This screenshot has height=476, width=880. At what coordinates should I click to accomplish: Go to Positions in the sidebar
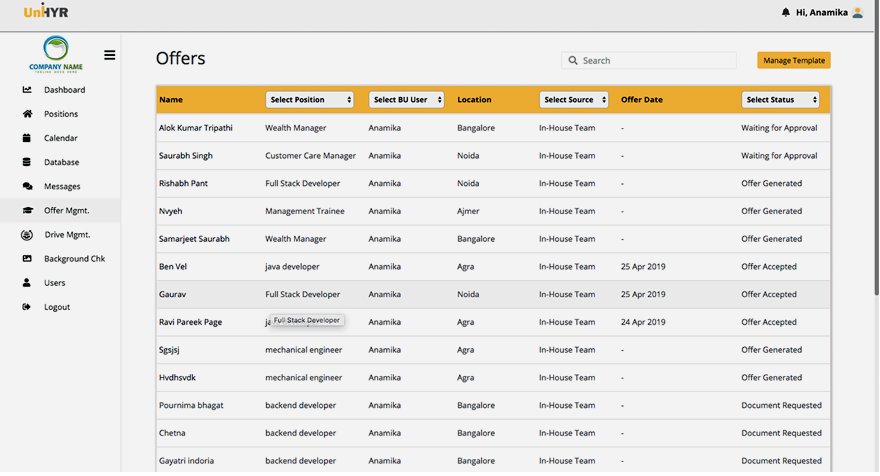pyautogui.click(x=61, y=114)
